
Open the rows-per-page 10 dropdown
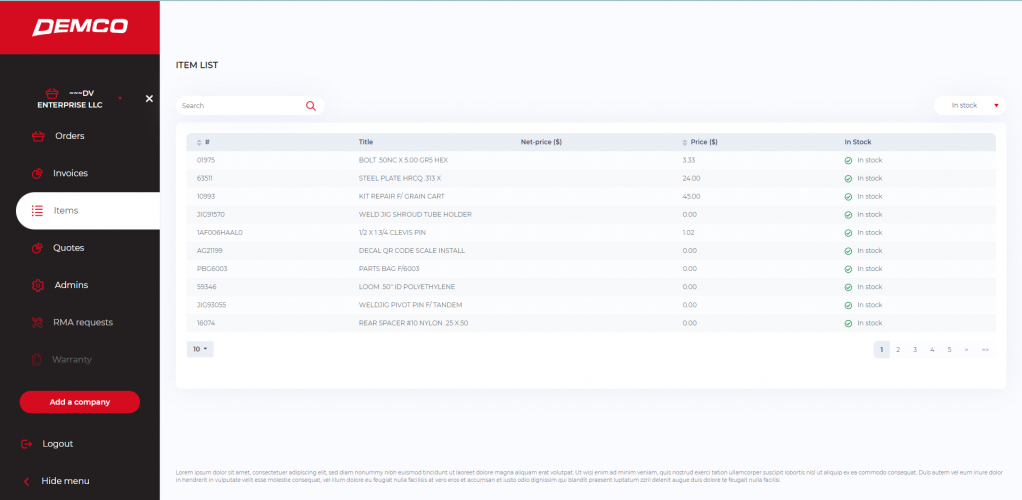[x=200, y=349]
